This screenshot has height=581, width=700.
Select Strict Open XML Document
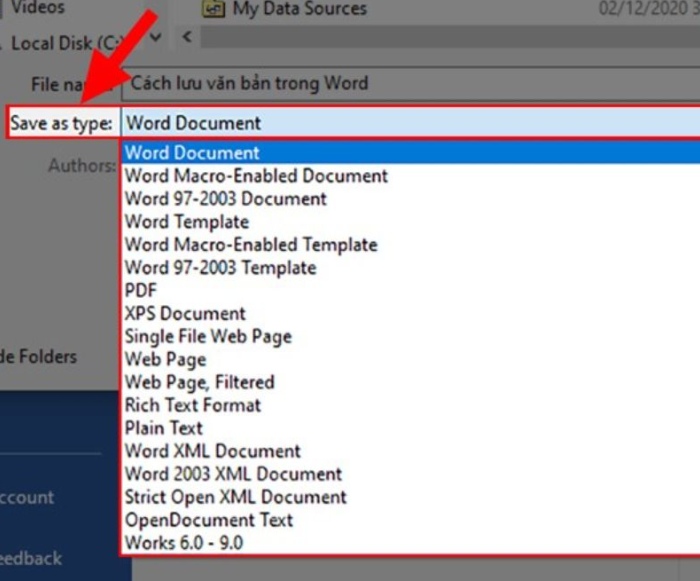coord(412,497)
